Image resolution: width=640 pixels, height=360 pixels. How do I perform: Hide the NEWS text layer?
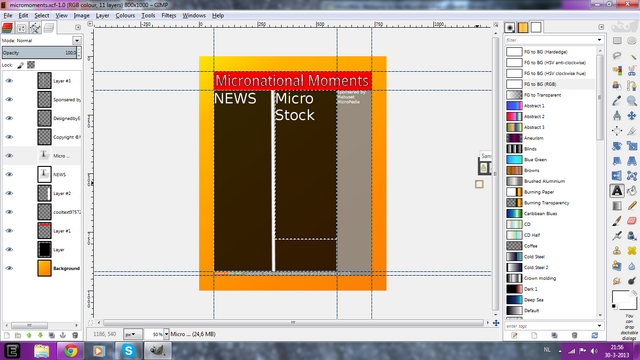coord(9,174)
